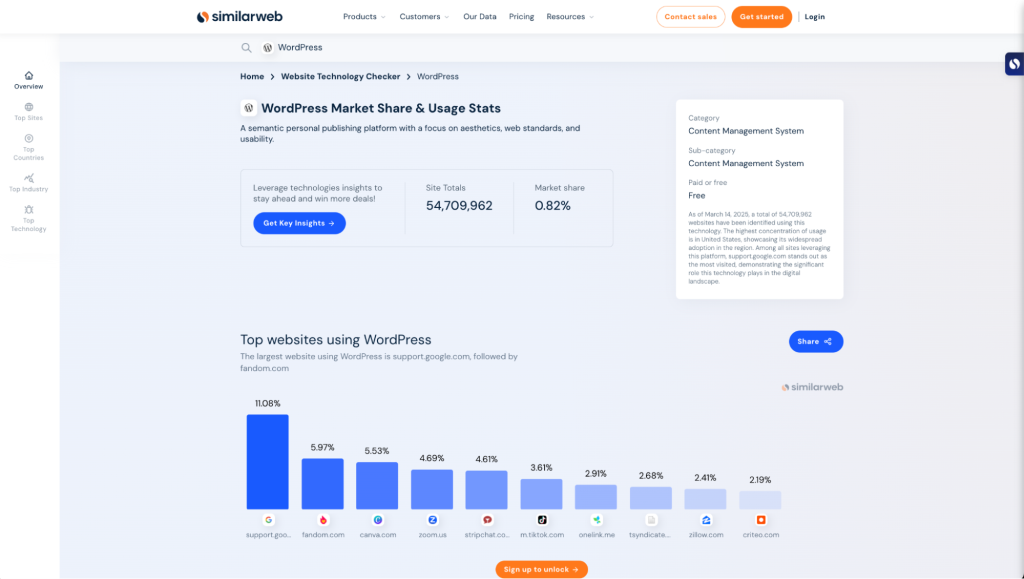This screenshot has width=1024, height=579.
Task: Open the Overview section in the sidebar
Action: point(28,82)
